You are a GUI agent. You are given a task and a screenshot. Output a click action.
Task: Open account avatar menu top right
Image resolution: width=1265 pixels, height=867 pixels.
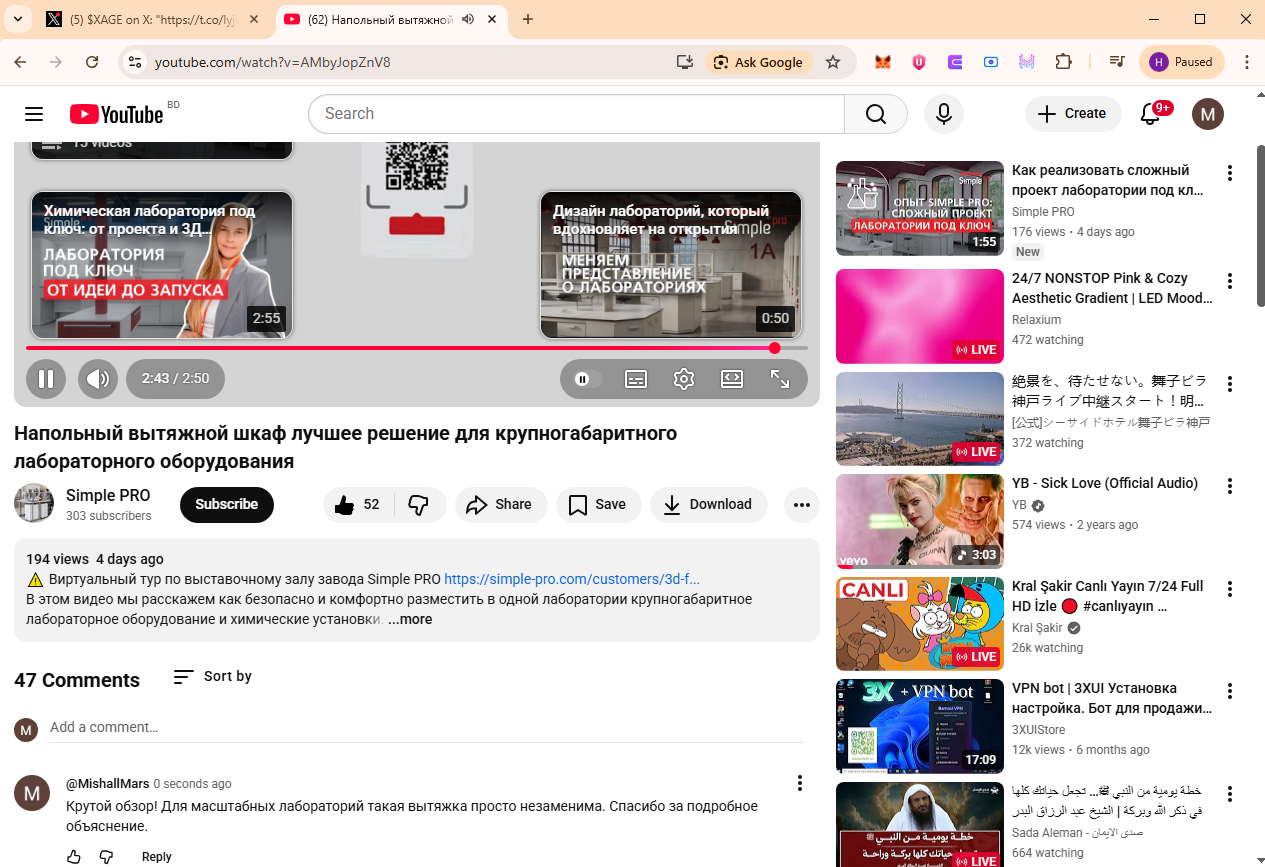point(1208,114)
